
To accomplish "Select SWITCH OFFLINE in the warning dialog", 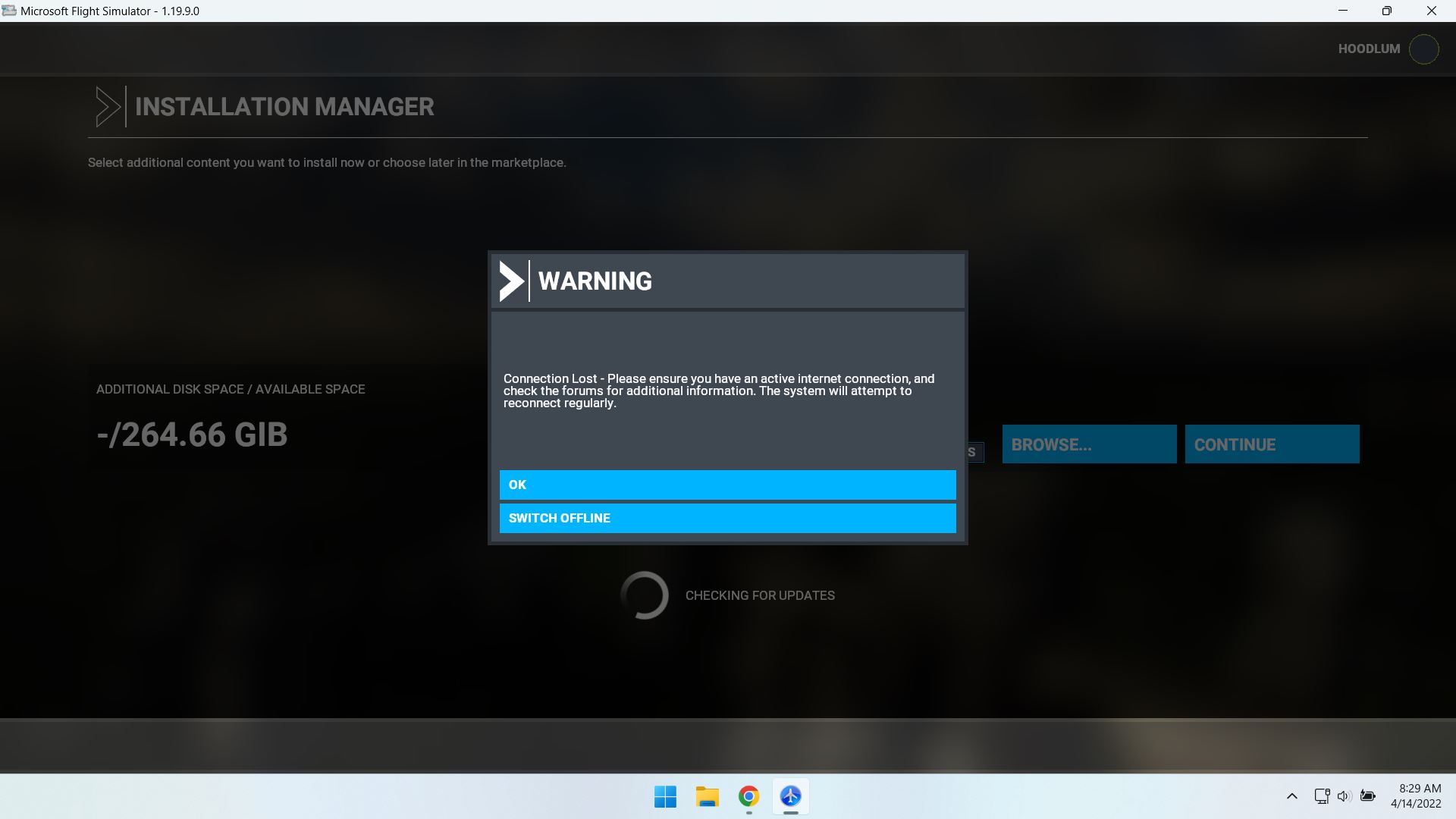I will 727,518.
